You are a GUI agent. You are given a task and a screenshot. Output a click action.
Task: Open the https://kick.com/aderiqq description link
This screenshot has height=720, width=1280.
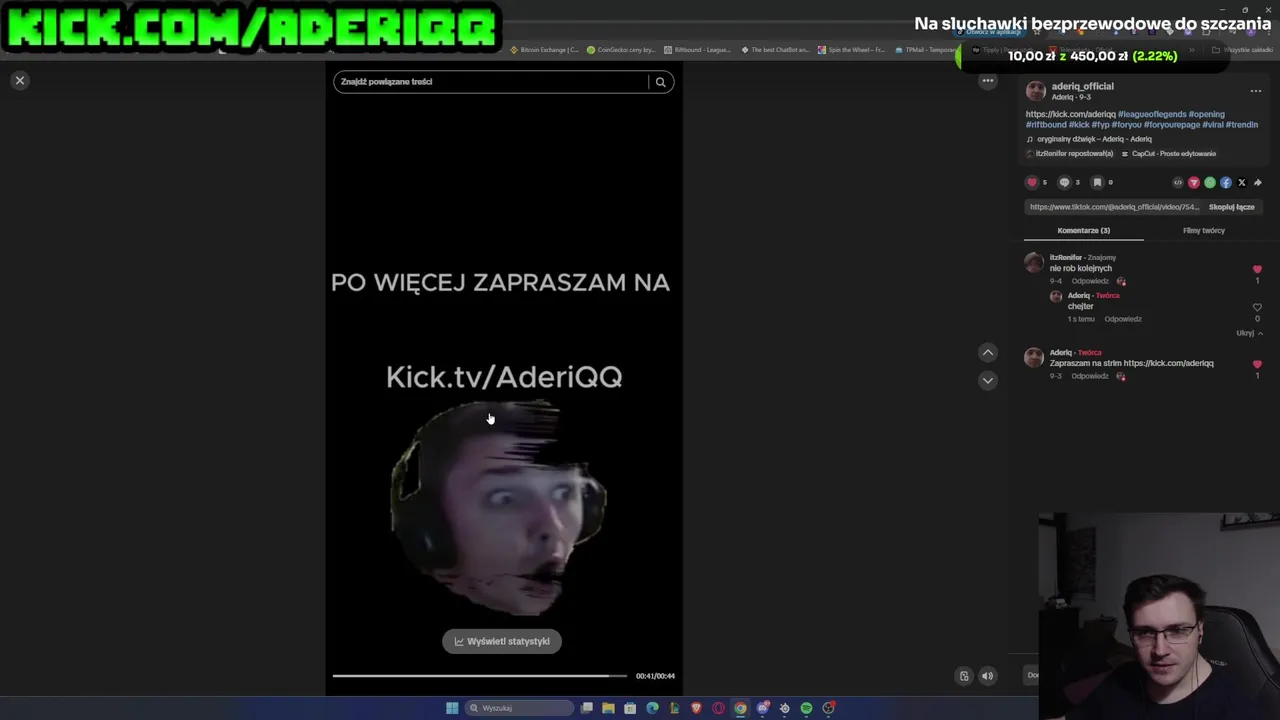(x=1070, y=114)
